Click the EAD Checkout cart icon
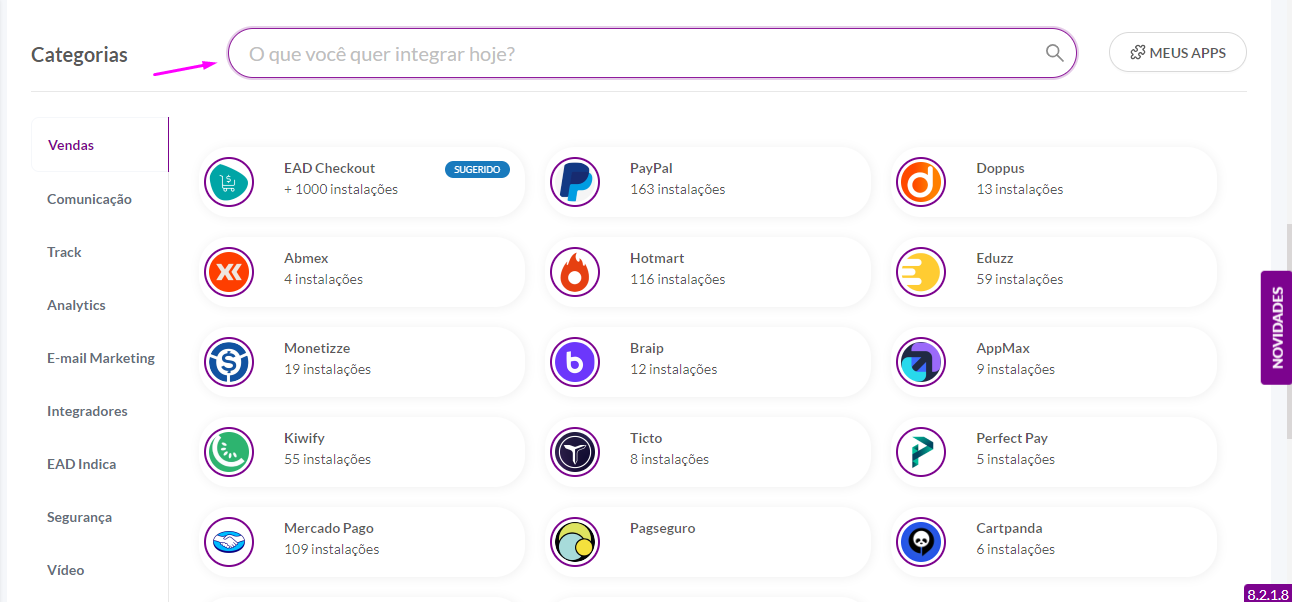The width and height of the screenshot is (1292, 602). coord(229,182)
